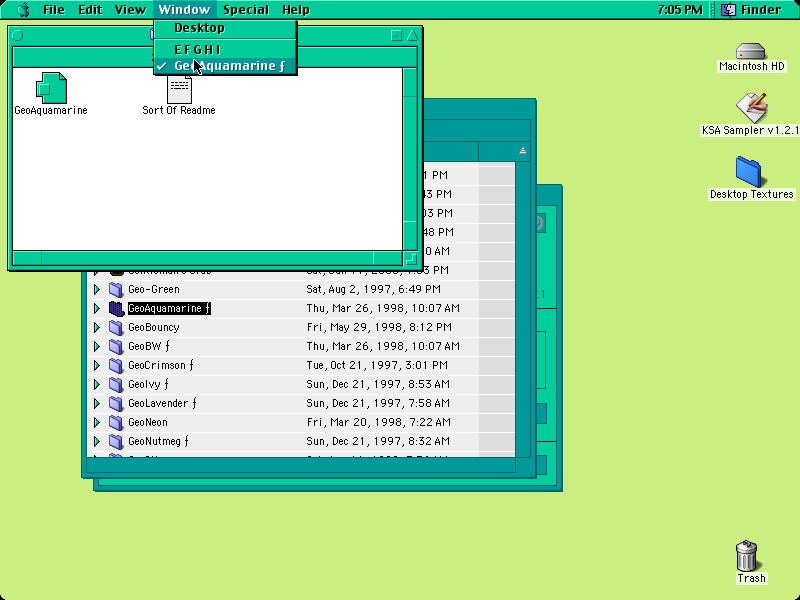Screen dimensions: 800x600
Task: Select the "GeoCrimson ƒ" name text
Action: [161, 365]
